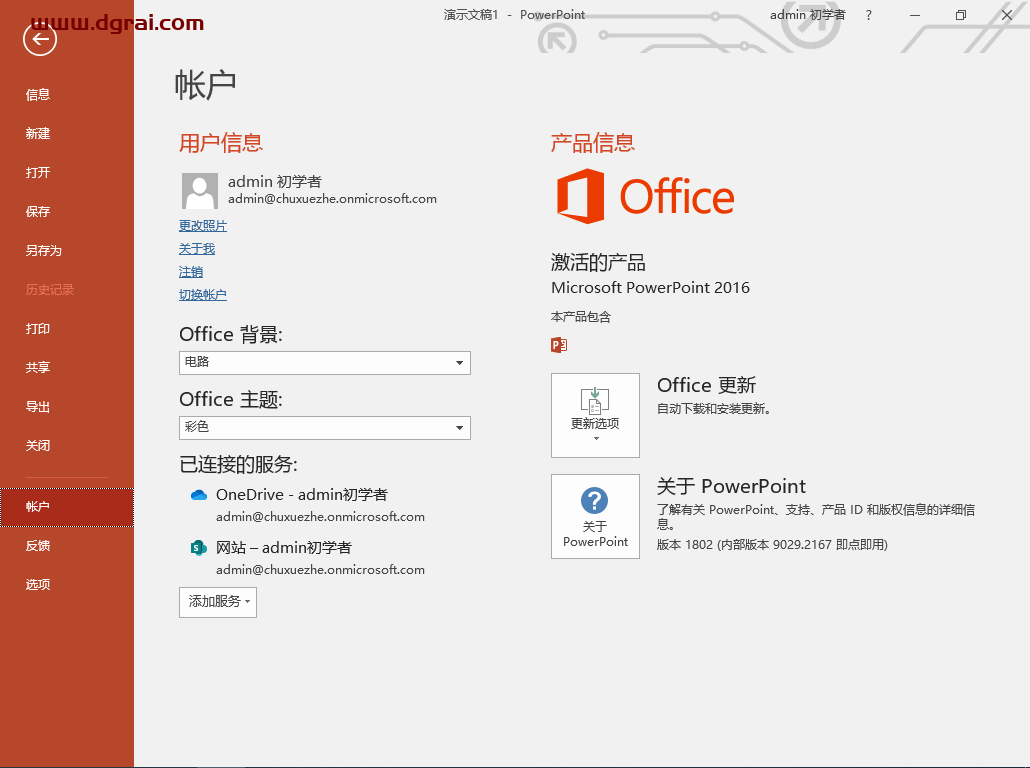Click the 关于 PowerPoint button
This screenshot has height=768, width=1030.
tap(595, 516)
